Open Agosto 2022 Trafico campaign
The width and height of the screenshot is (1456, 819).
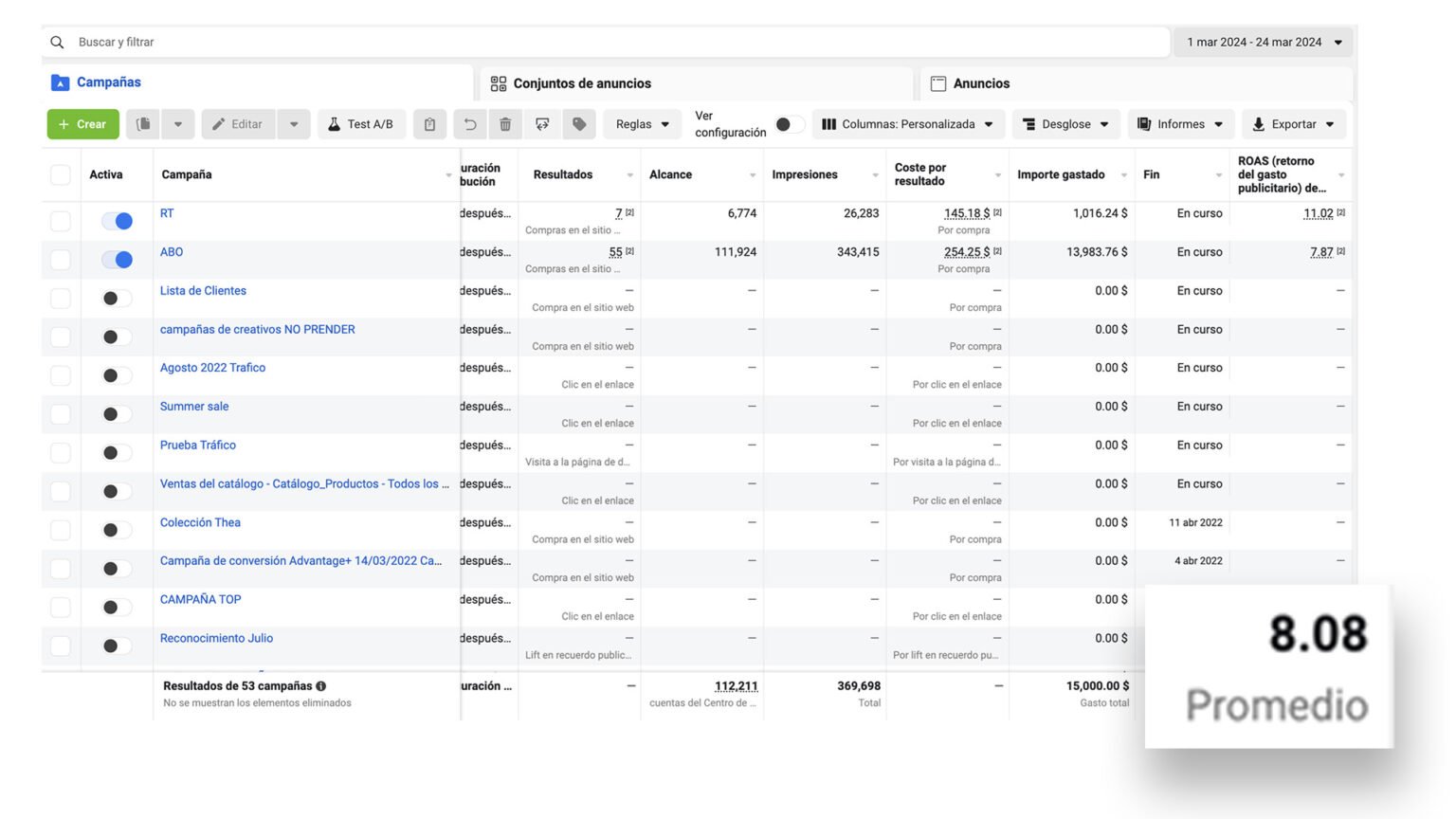click(x=212, y=368)
